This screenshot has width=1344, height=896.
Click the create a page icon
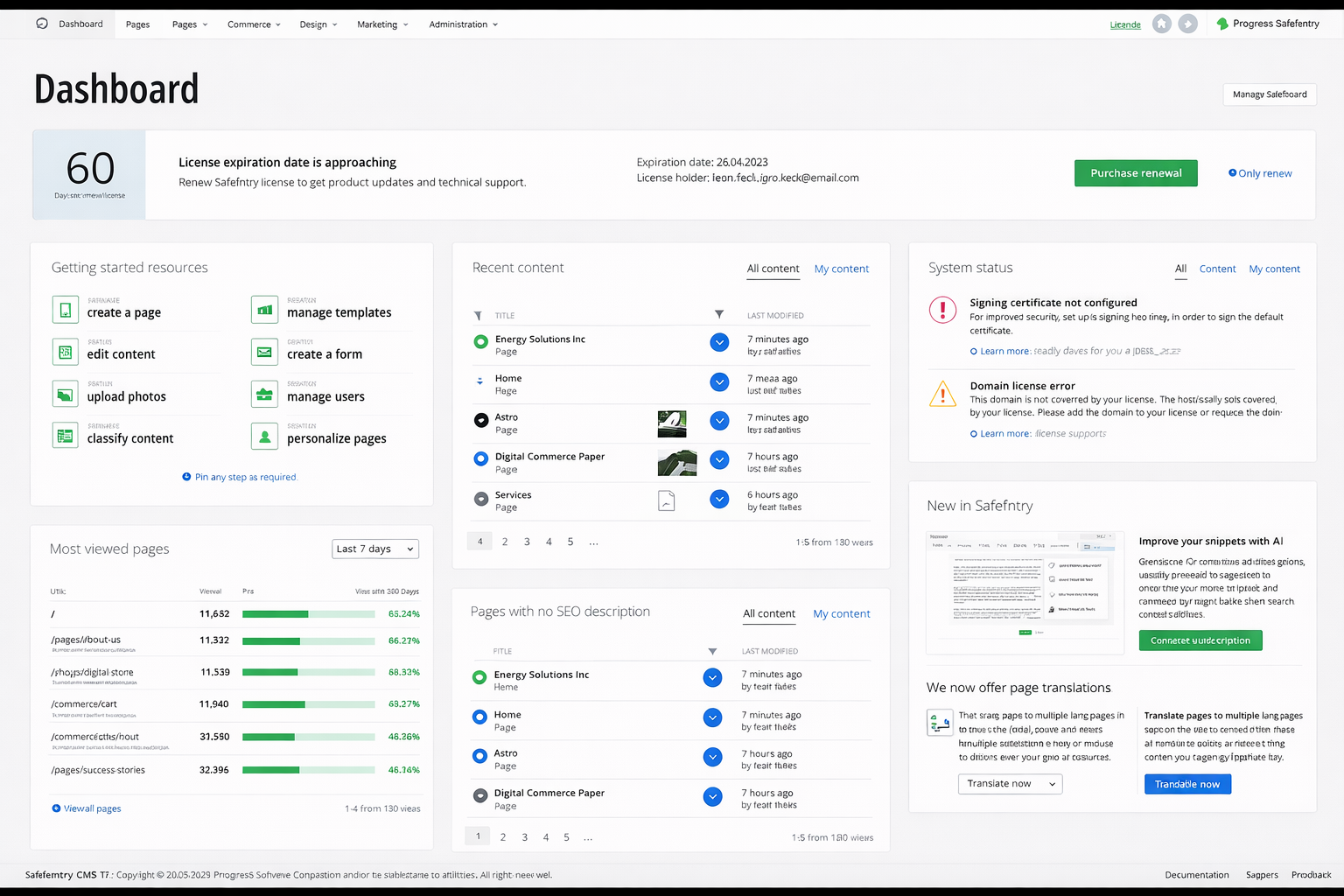point(66,309)
